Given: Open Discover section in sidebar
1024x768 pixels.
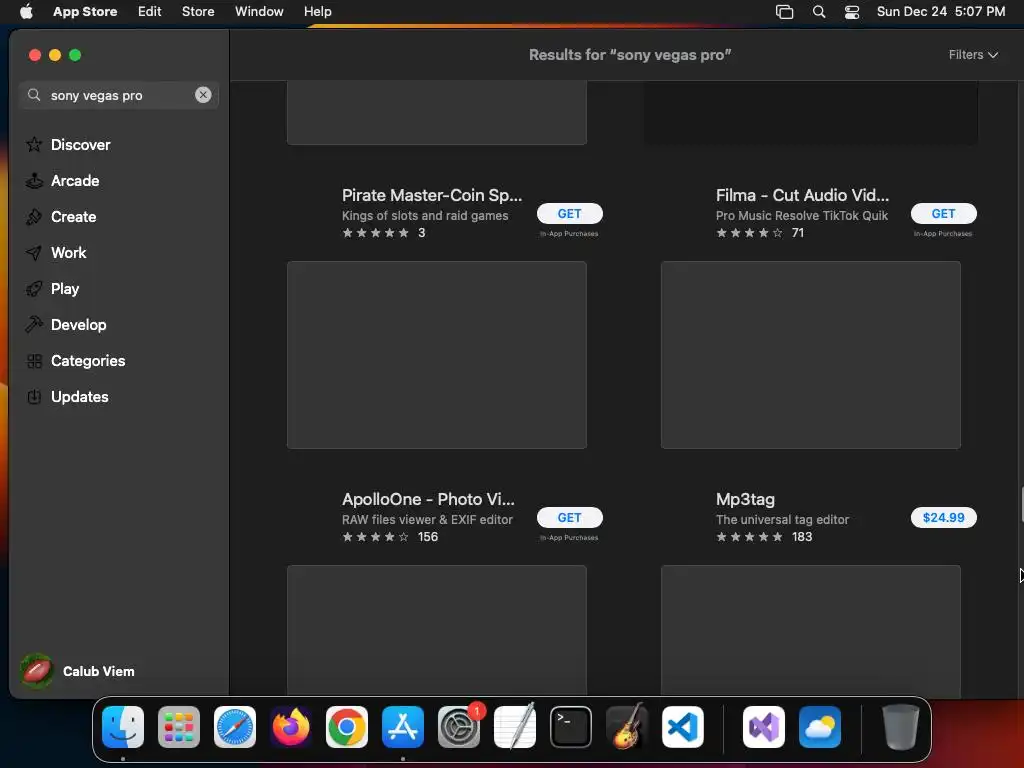Looking at the screenshot, I should pos(80,144).
